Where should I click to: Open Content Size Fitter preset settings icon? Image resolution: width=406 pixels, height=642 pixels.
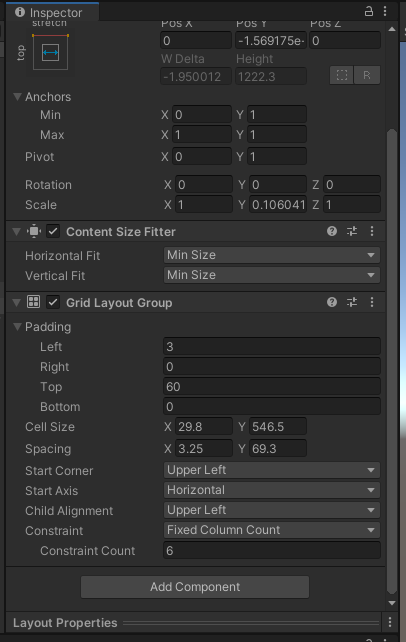[352, 231]
